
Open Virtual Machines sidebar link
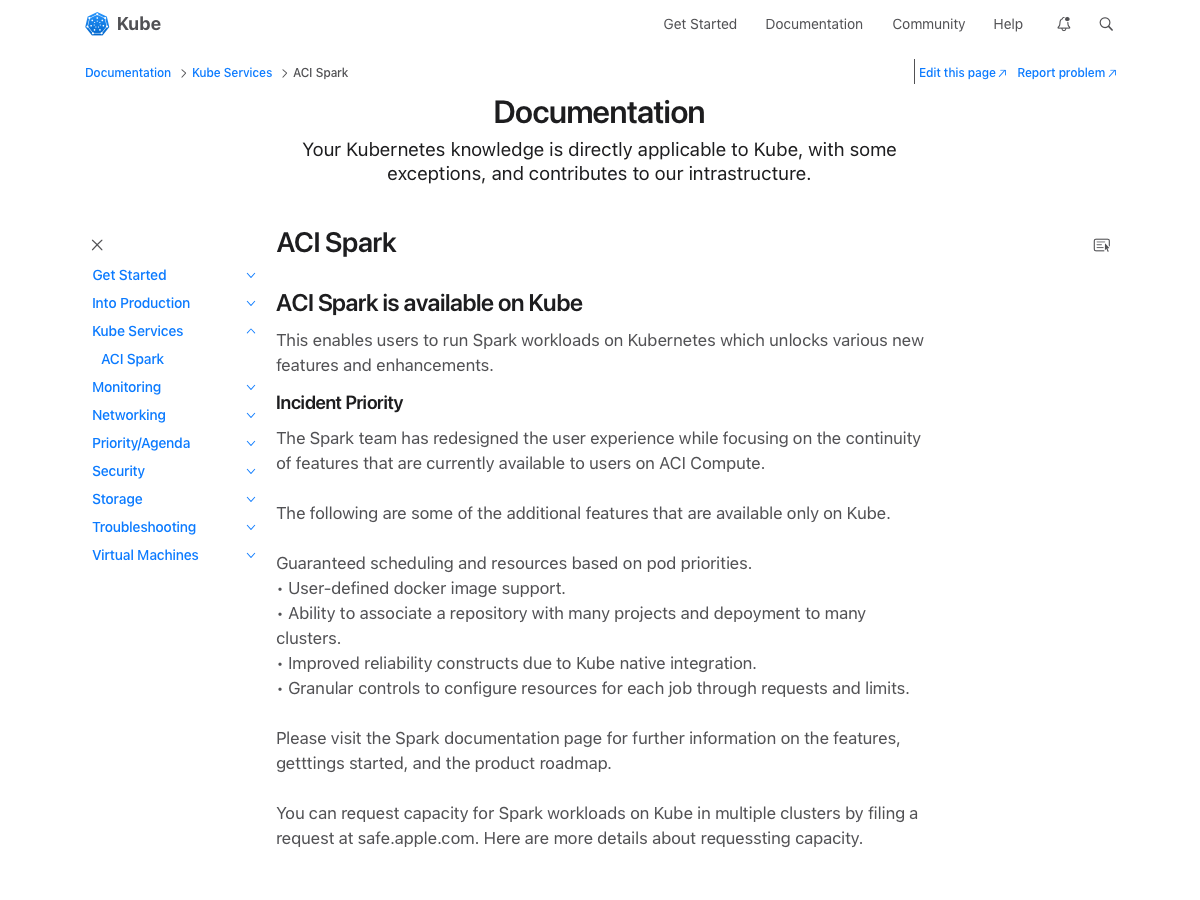pos(145,555)
